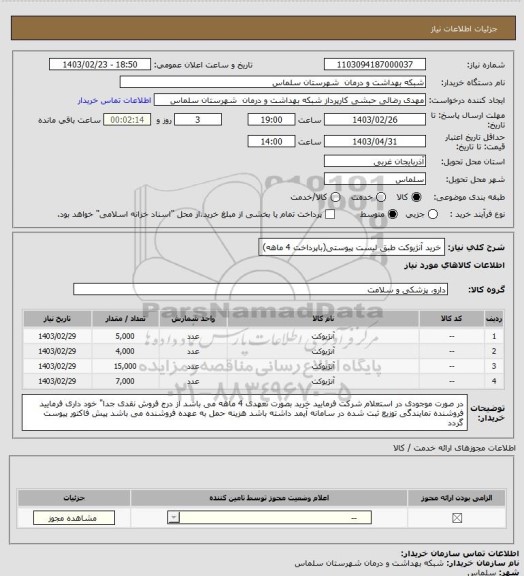Open the license status dropdown arrow
This screenshot has height=576, width=524.
coord(173,518)
